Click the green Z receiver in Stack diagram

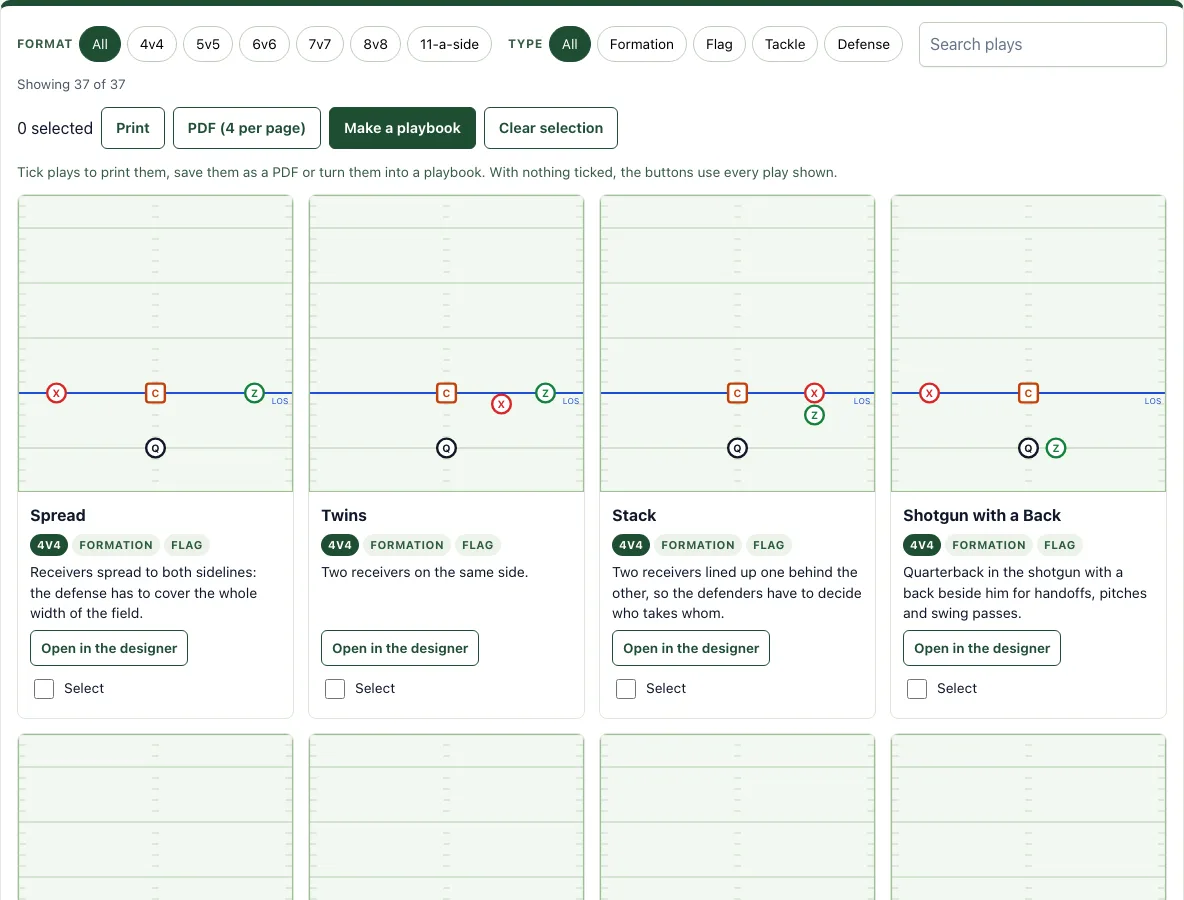(x=814, y=415)
